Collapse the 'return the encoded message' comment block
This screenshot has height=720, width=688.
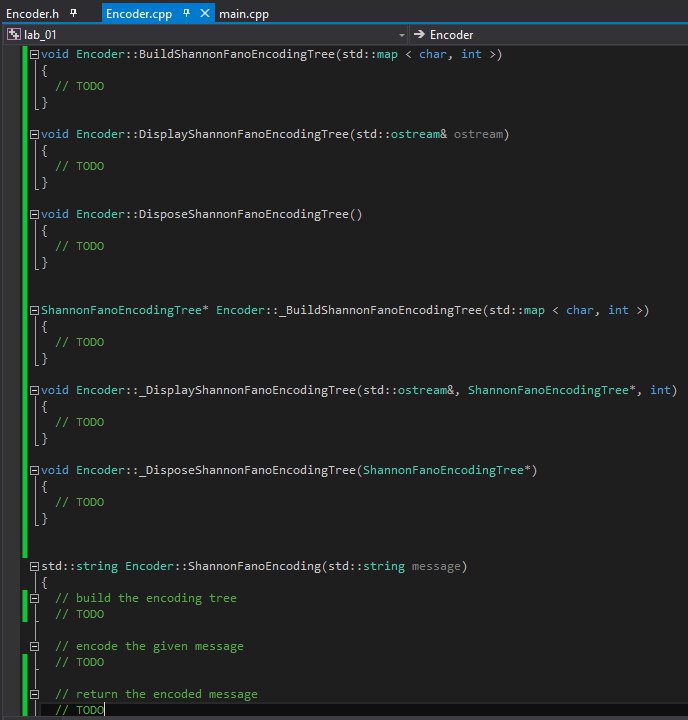34,695
